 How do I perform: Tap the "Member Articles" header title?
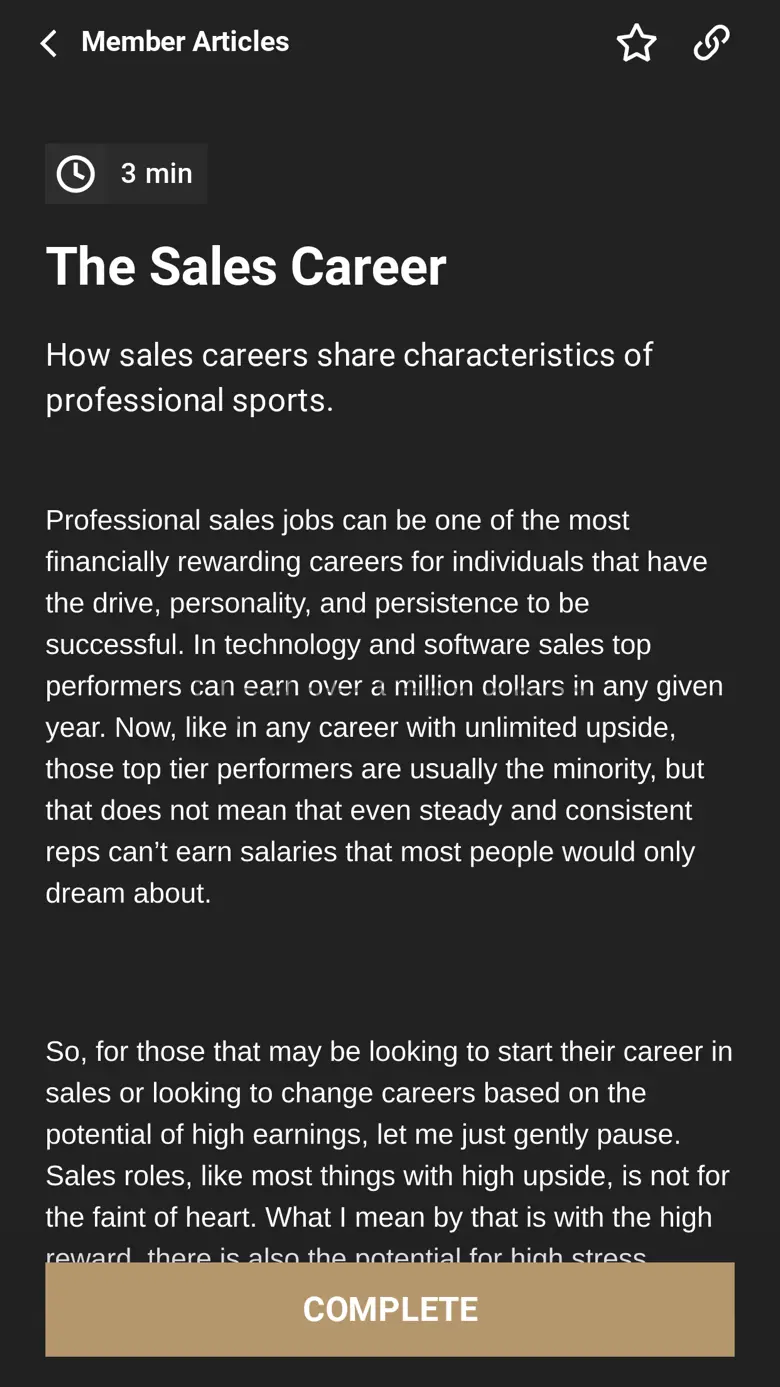click(185, 42)
